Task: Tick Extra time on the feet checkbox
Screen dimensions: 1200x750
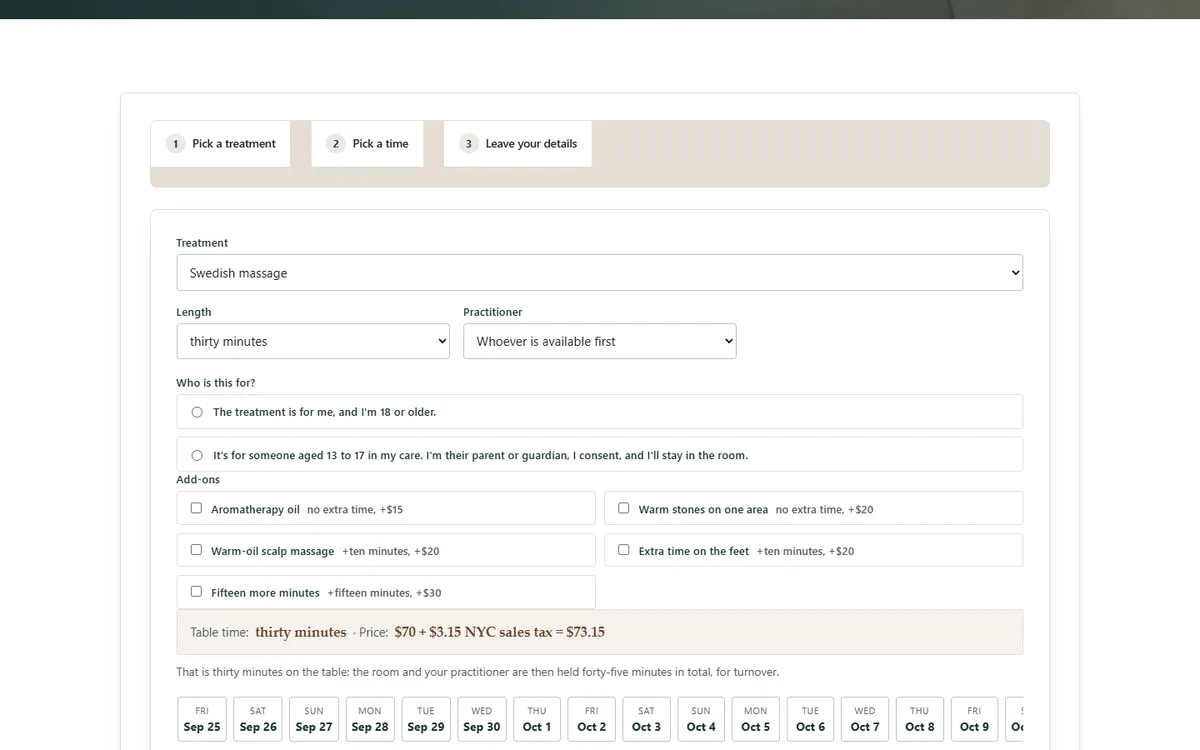Action: tap(624, 550)
